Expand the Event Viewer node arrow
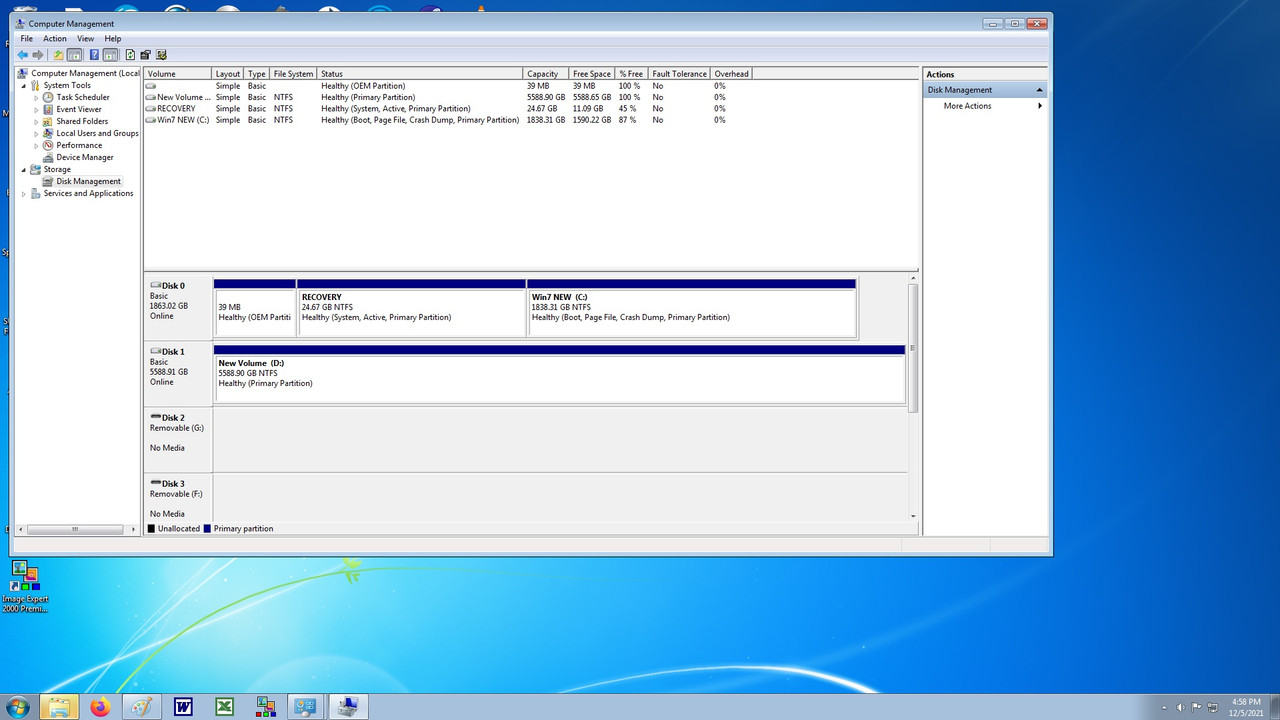This screenshot has height=720, width=1280. click(36, 109)
